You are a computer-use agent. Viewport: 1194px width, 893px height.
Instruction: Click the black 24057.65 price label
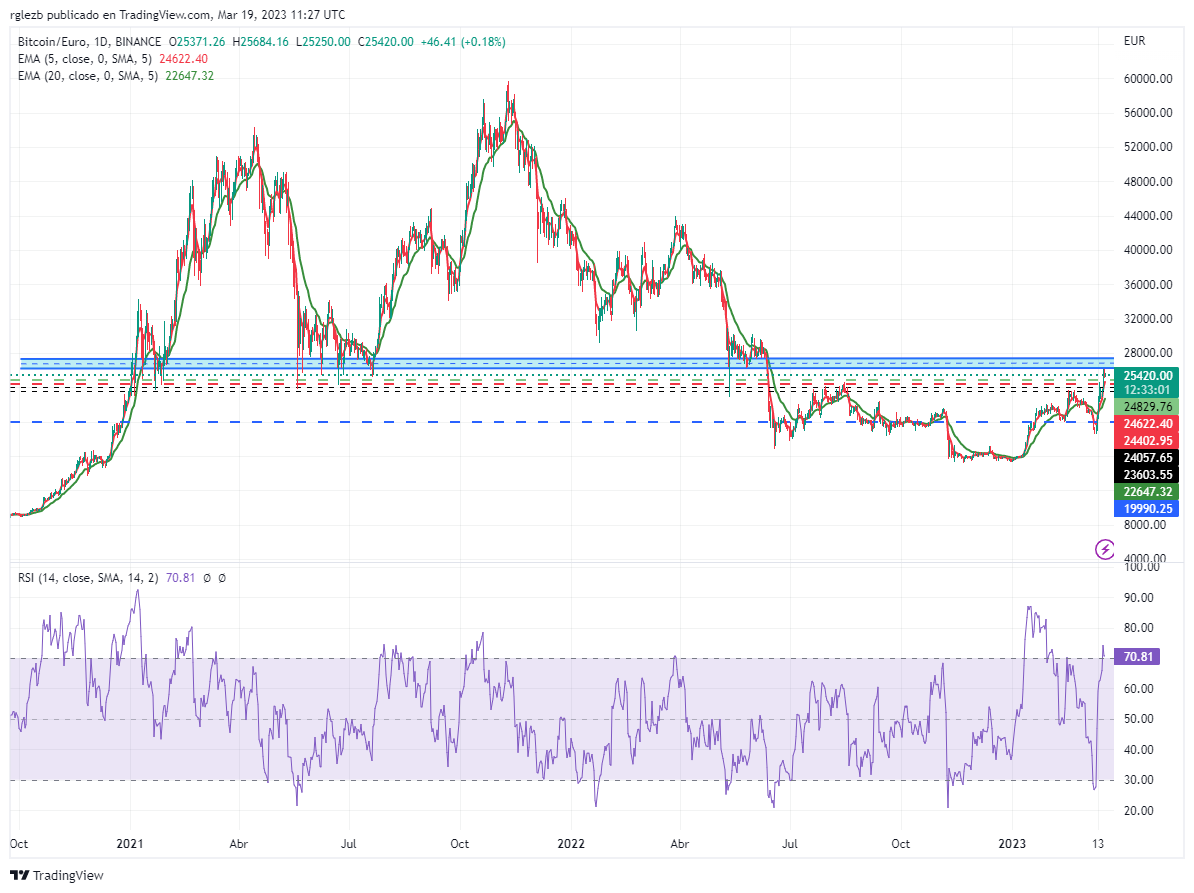[1147, 458]
